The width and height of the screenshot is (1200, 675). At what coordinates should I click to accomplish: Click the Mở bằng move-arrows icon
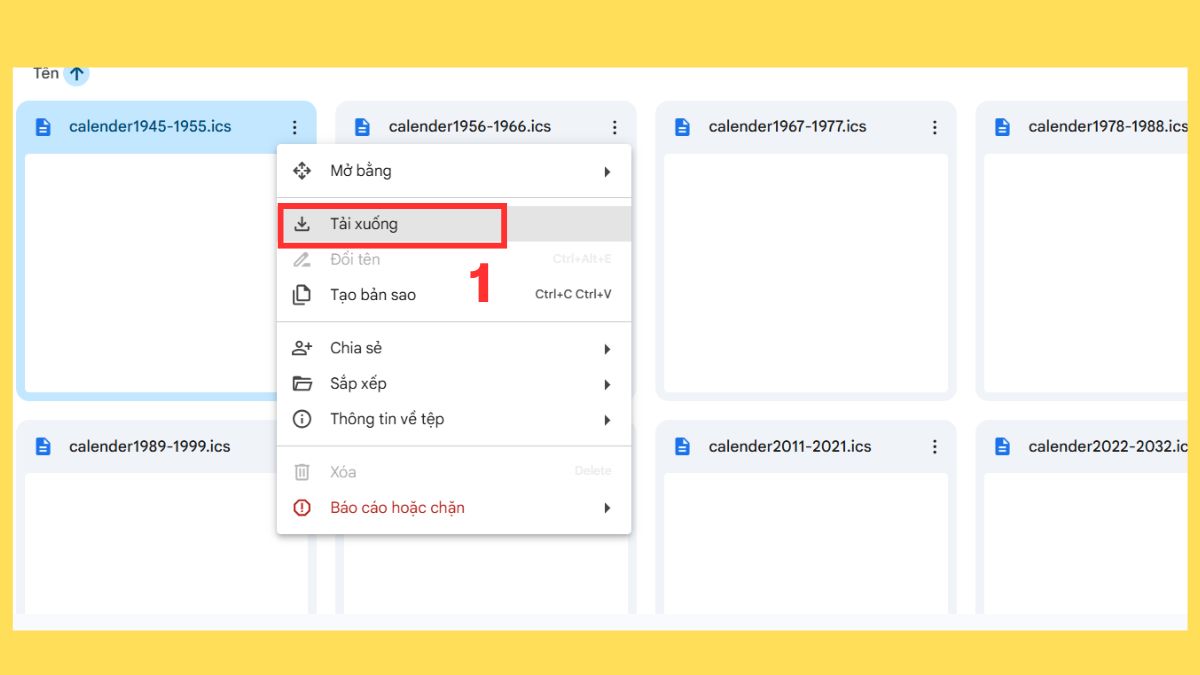click(302, 171)
